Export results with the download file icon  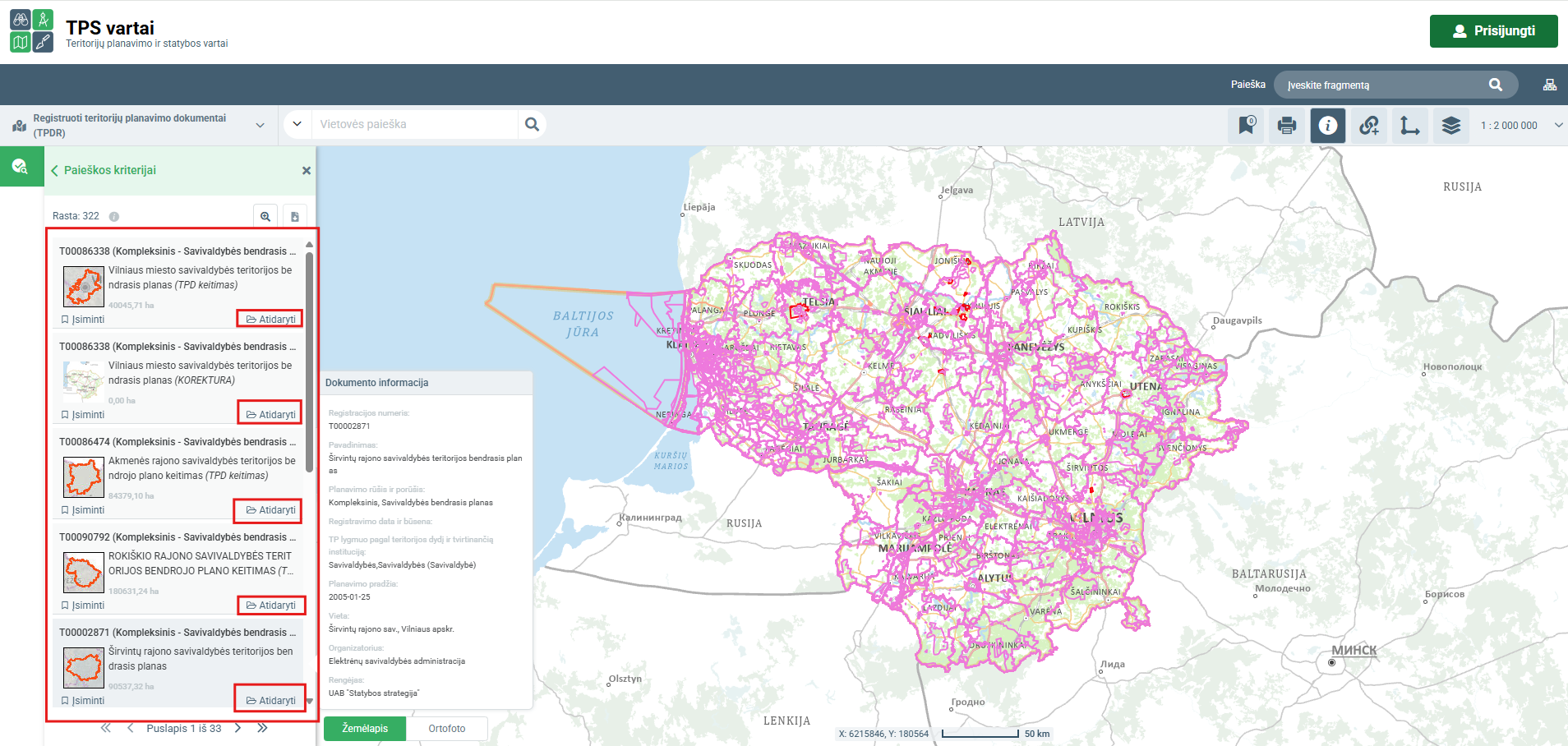295,216
